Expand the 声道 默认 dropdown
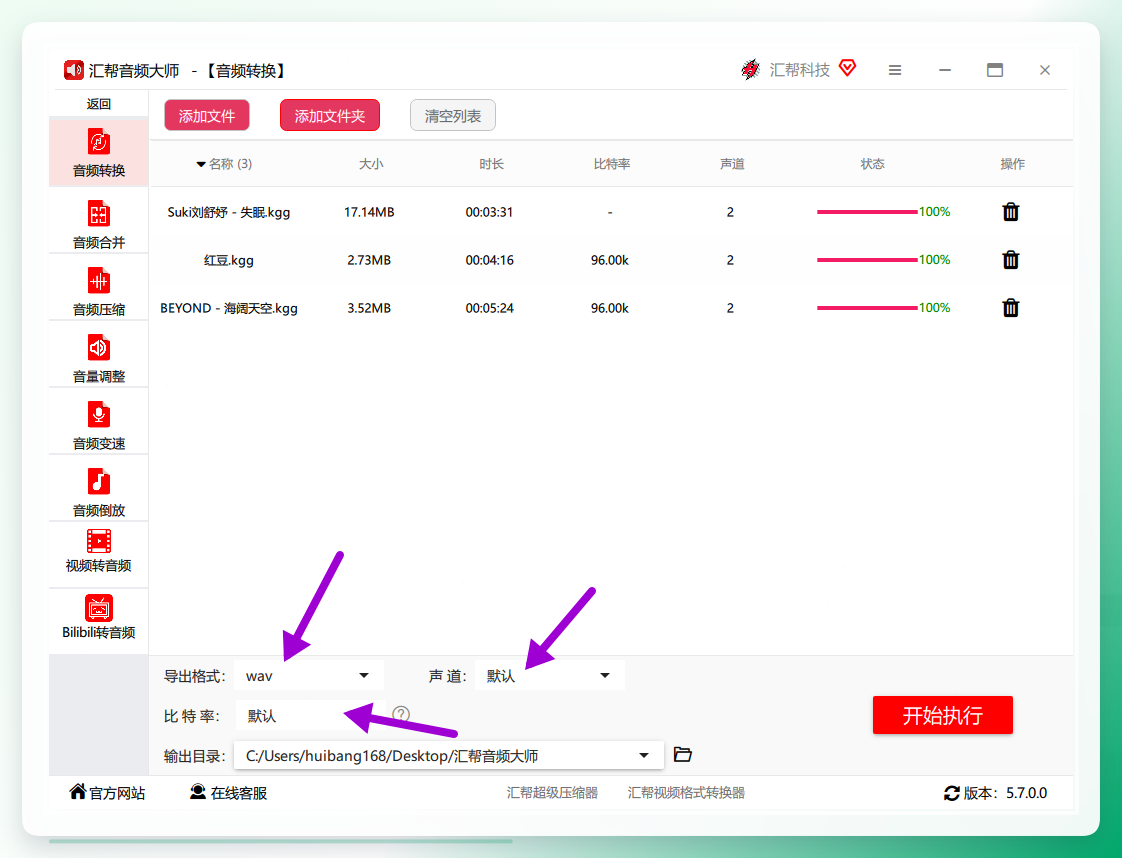Screen dimensions: 1122x858 click(x=550, y=676)
